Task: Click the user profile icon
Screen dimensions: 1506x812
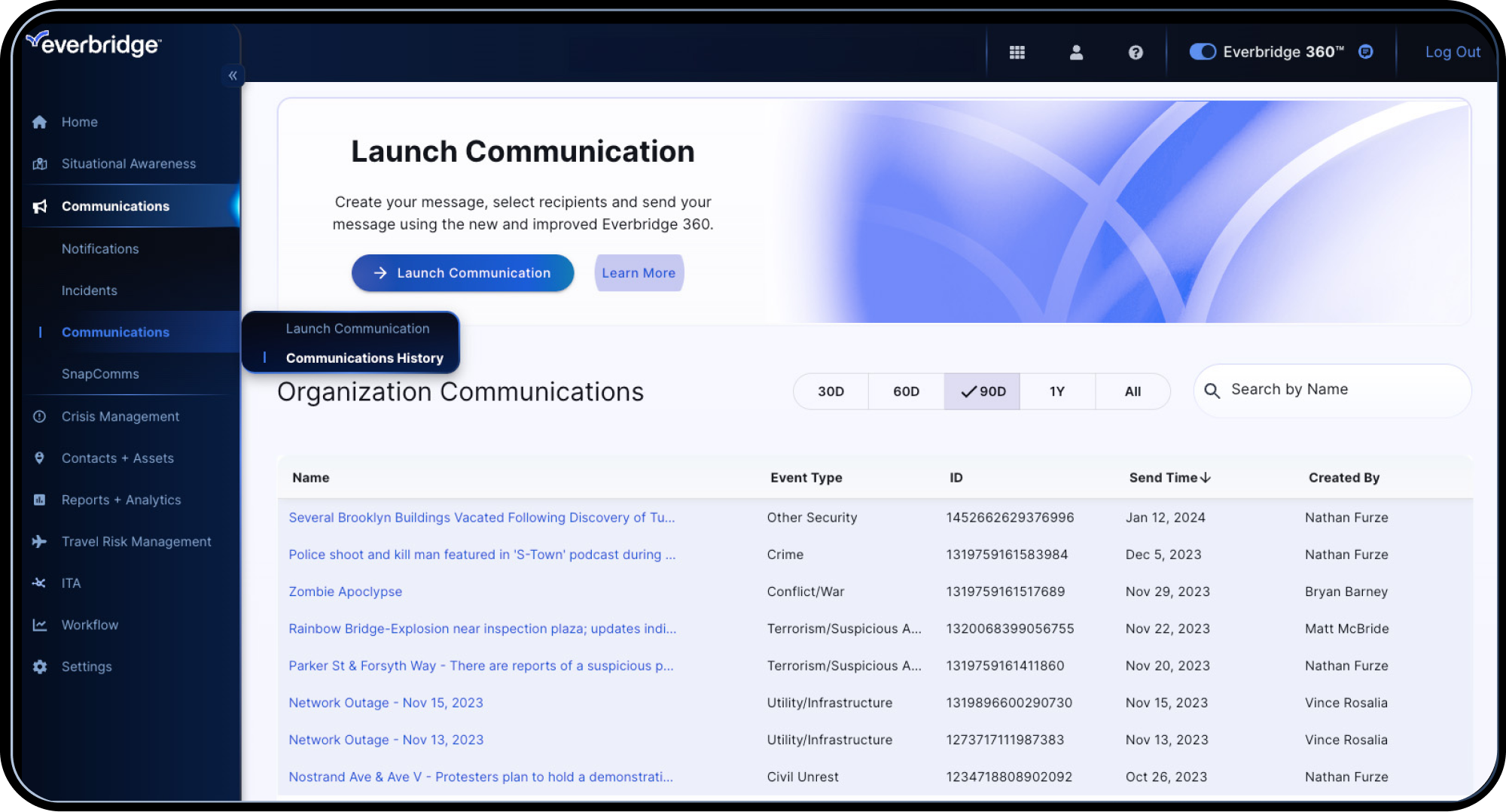Action: coord(1076,52)
